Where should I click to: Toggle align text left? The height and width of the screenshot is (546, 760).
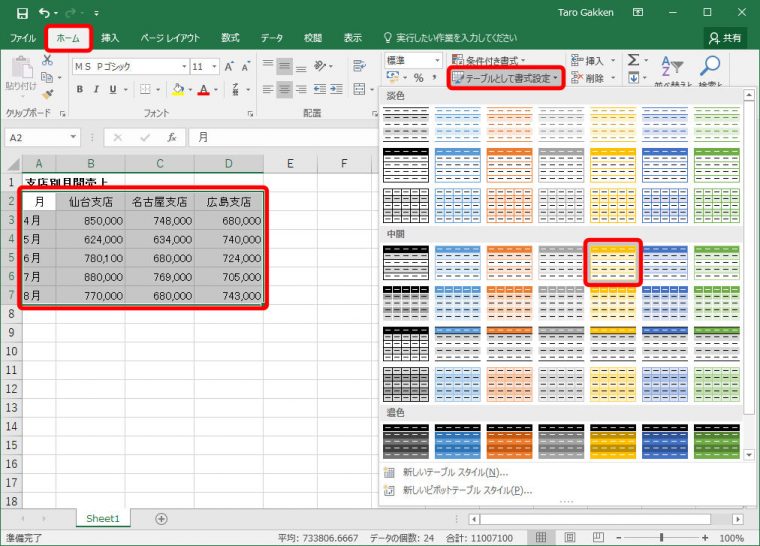pos(268,89)
